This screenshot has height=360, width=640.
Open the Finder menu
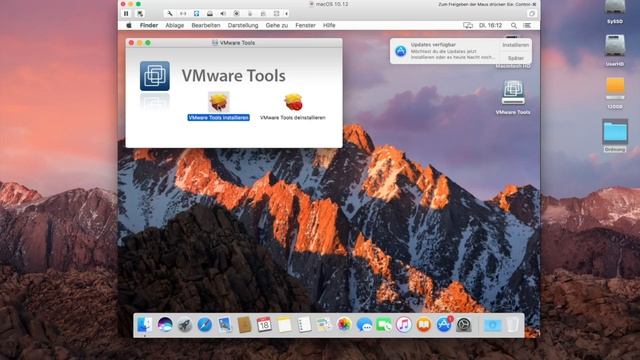(149, 25)
